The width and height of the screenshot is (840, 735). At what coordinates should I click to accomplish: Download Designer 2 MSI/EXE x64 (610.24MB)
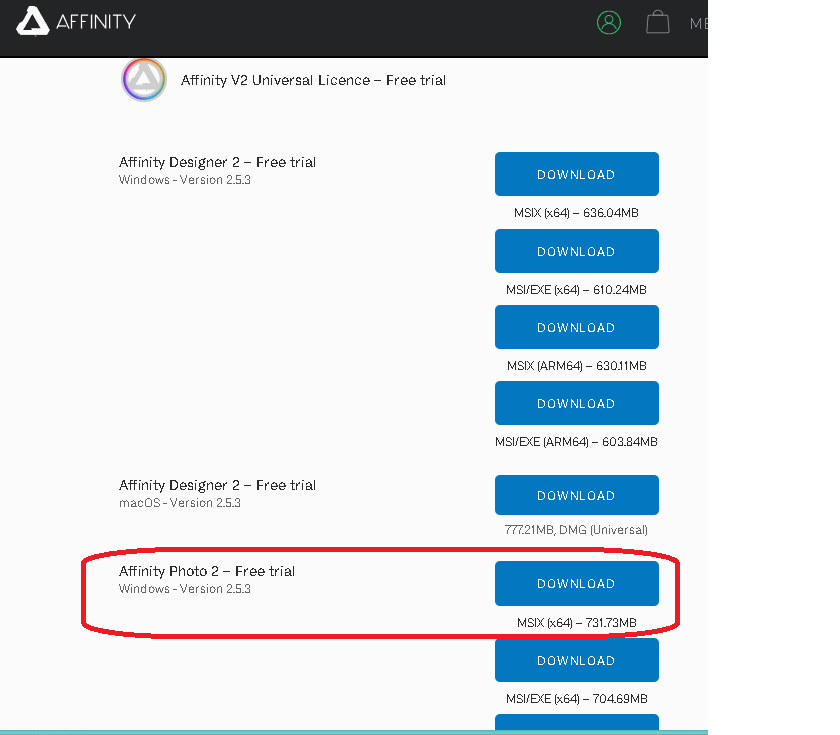[576, 251]
